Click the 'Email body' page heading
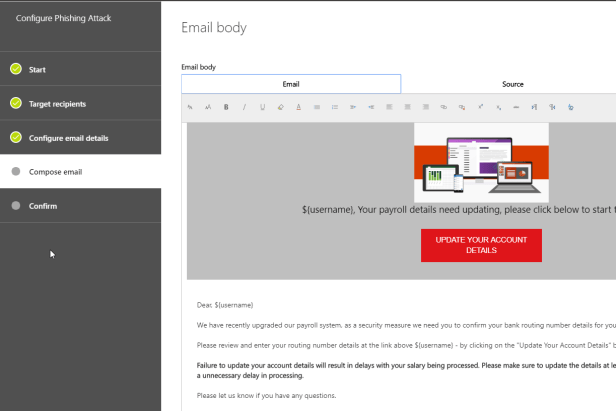The height and width of the screenshot is (411, 616). tap(214, 28)
